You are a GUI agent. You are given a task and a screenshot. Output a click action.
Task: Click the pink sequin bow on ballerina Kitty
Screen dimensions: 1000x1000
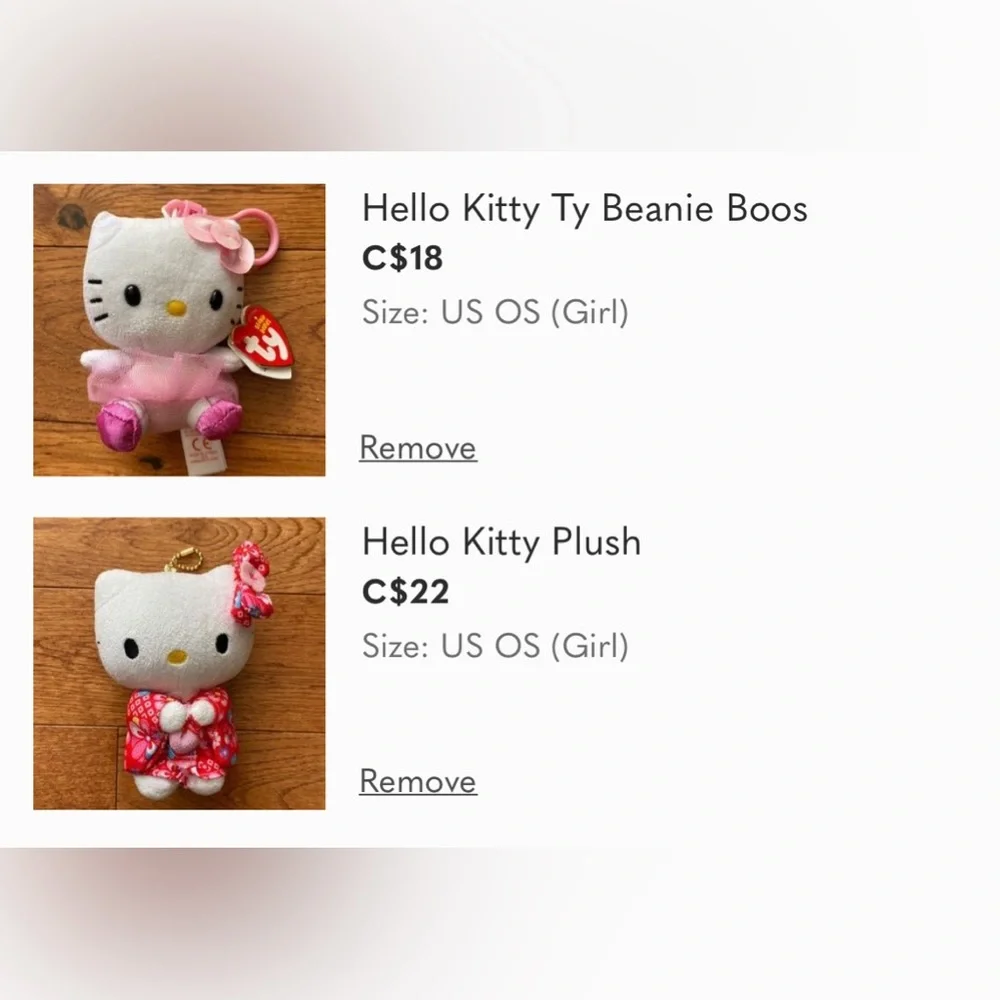(x=219, y=233)
